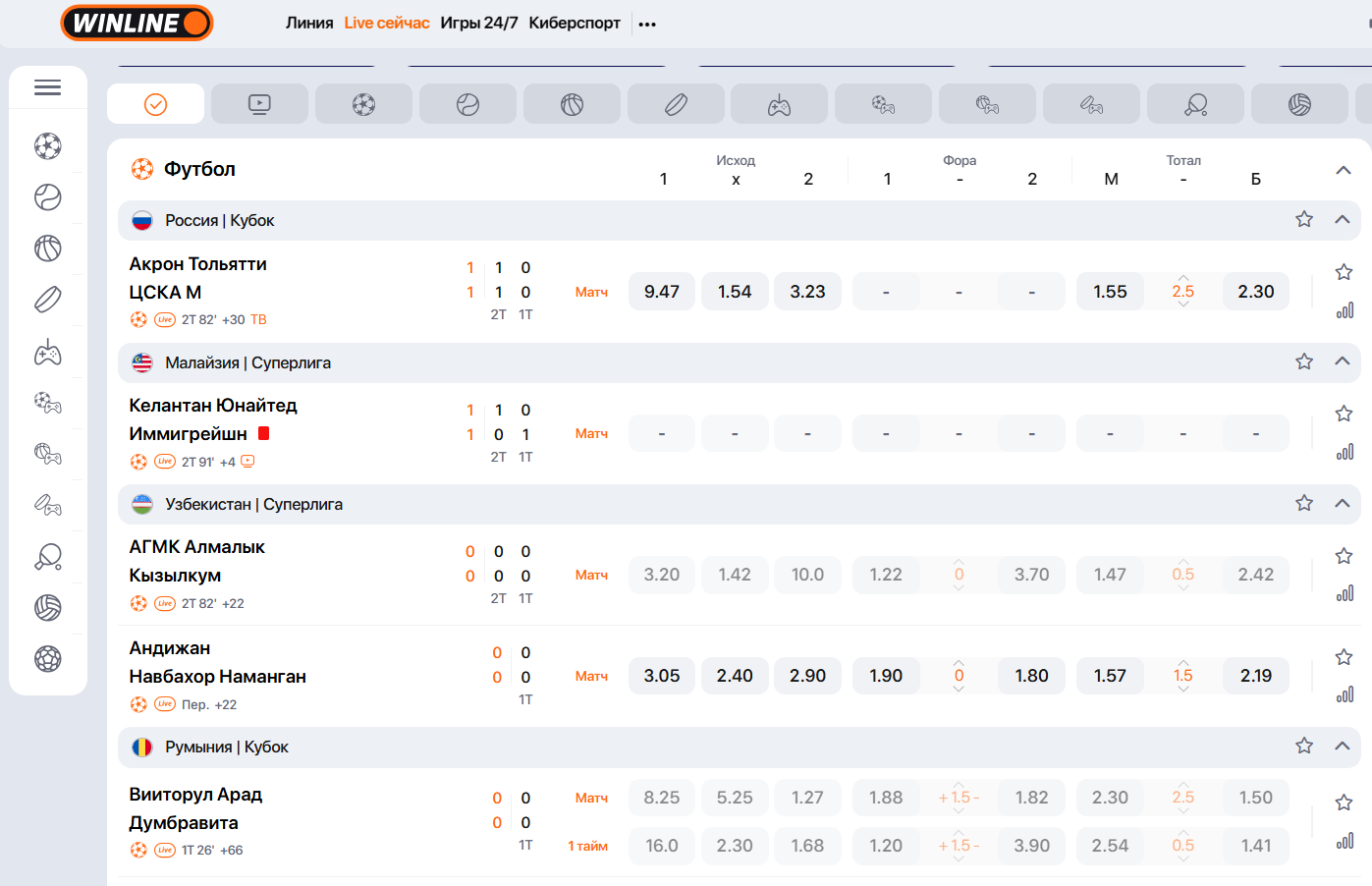Bet on Андижан win at 3.05

tap(662, 676)
